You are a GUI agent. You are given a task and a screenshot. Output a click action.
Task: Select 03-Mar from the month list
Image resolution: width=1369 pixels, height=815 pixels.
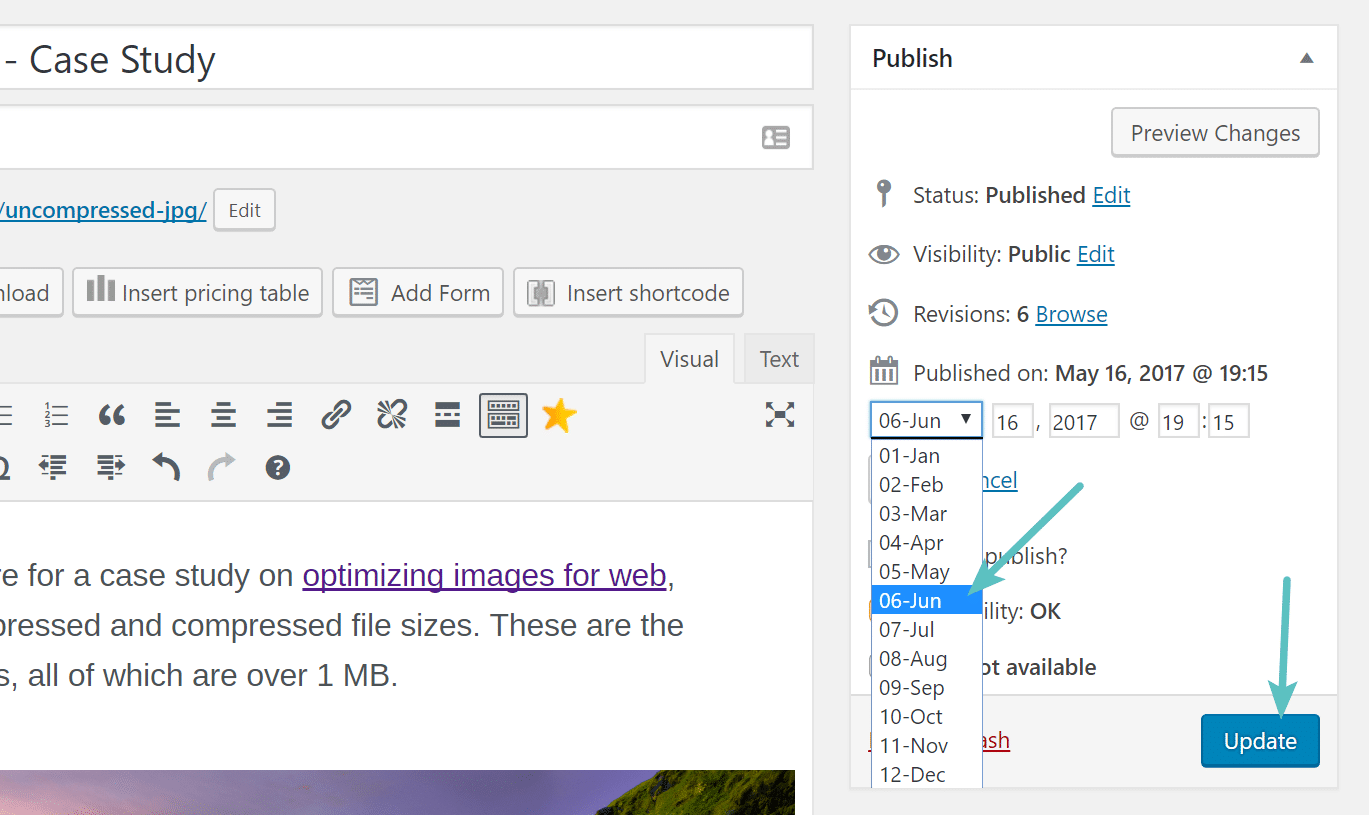tap(913, 513)
